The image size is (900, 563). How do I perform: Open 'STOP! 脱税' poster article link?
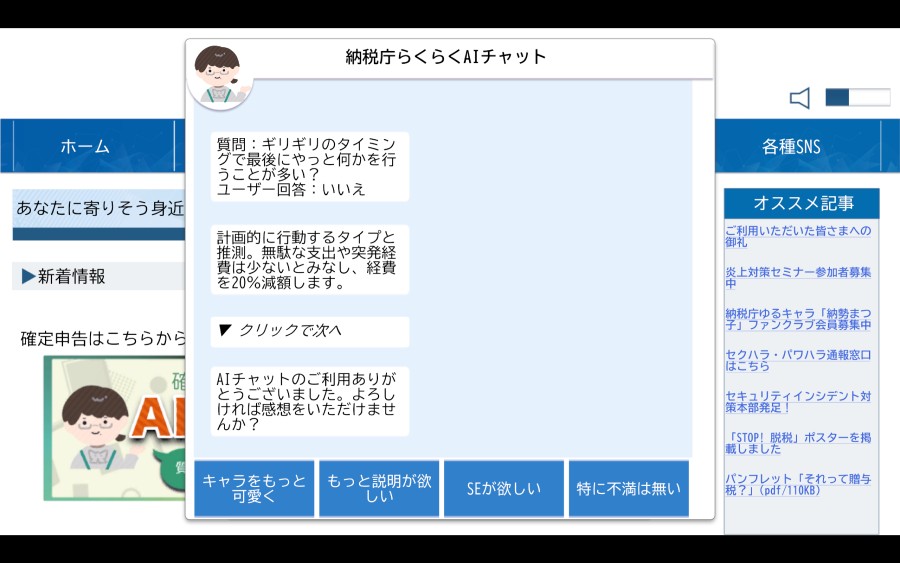click(798, 443)
